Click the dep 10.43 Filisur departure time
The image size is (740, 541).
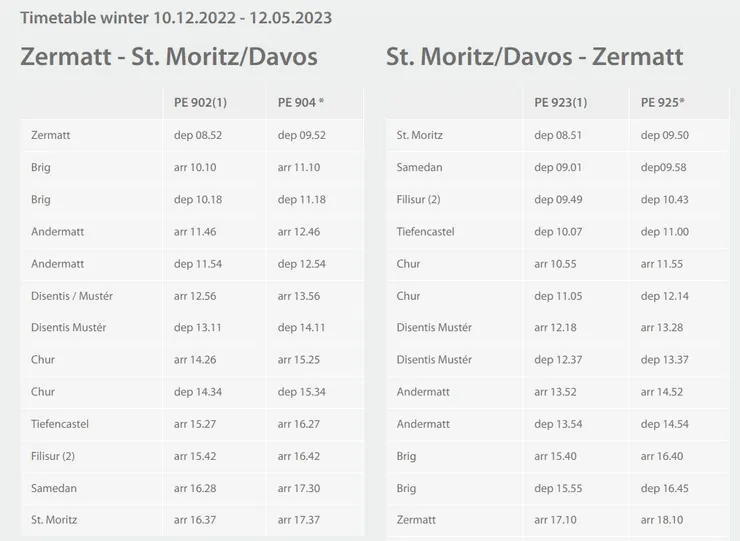tap(664, 200)
